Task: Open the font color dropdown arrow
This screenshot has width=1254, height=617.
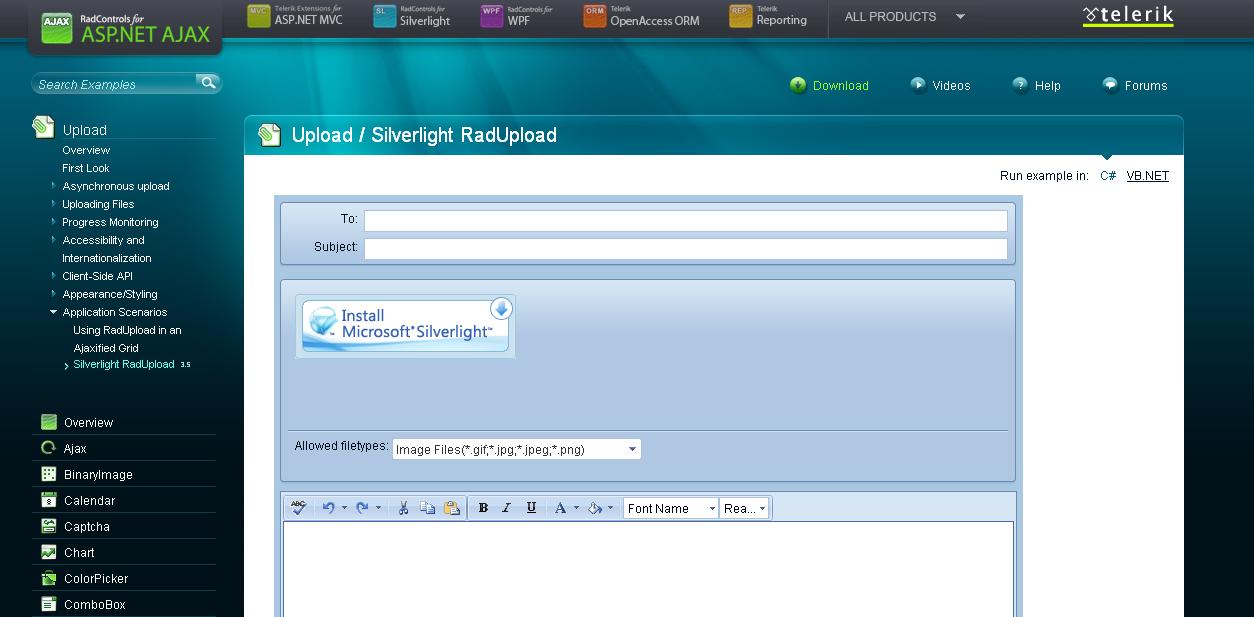Action: pos(576,508)
